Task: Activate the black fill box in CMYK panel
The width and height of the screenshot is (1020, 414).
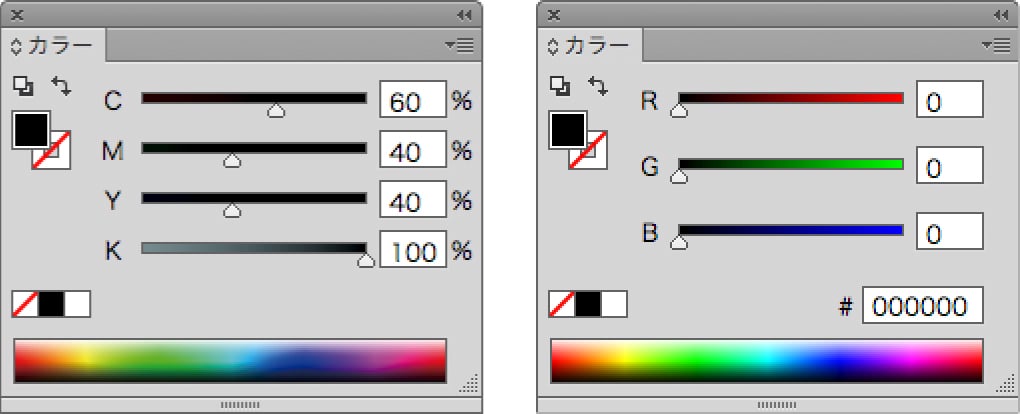Action: (x=29, y=129)
